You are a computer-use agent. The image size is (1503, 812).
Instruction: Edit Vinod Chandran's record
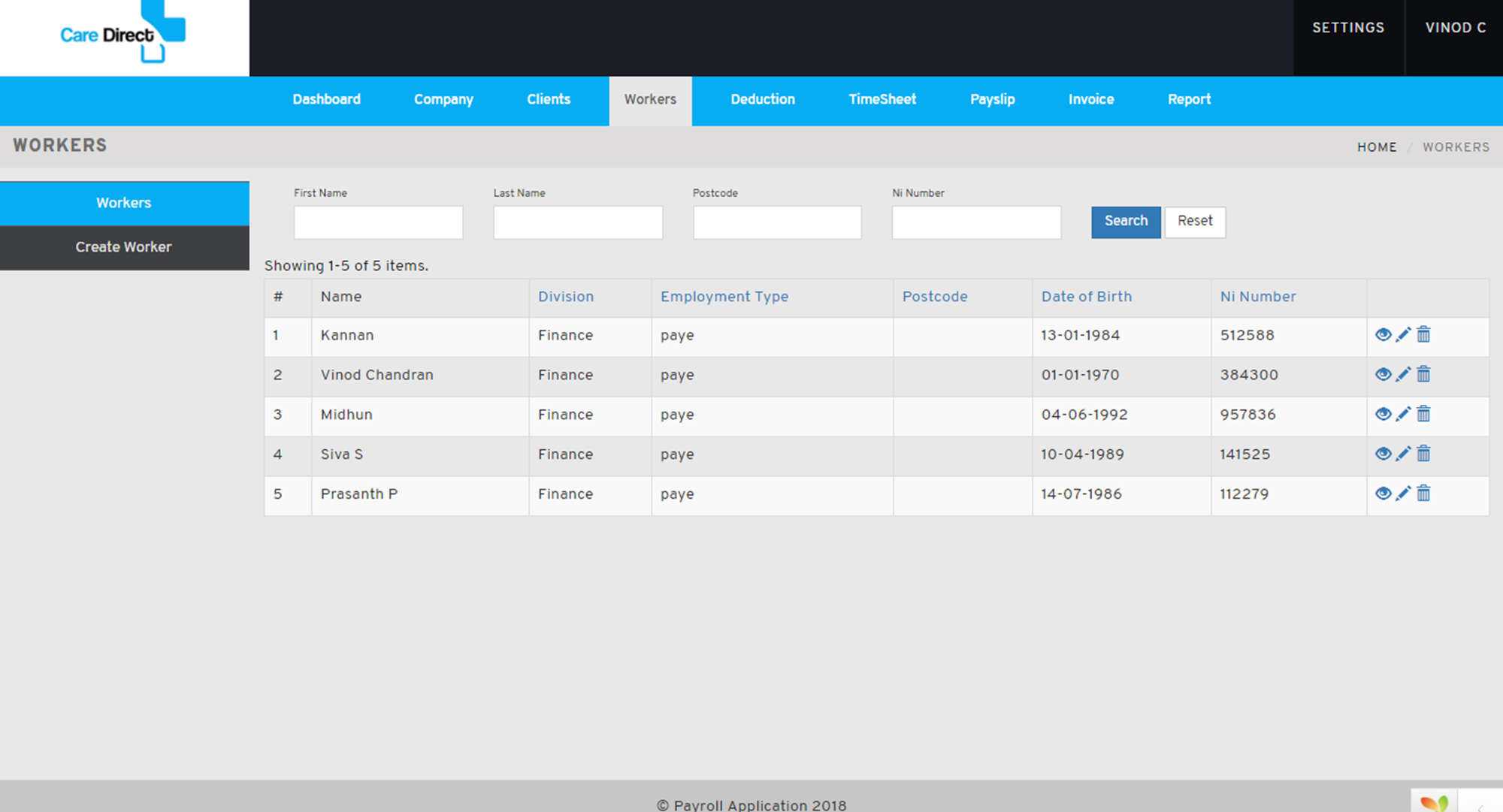1403,375
